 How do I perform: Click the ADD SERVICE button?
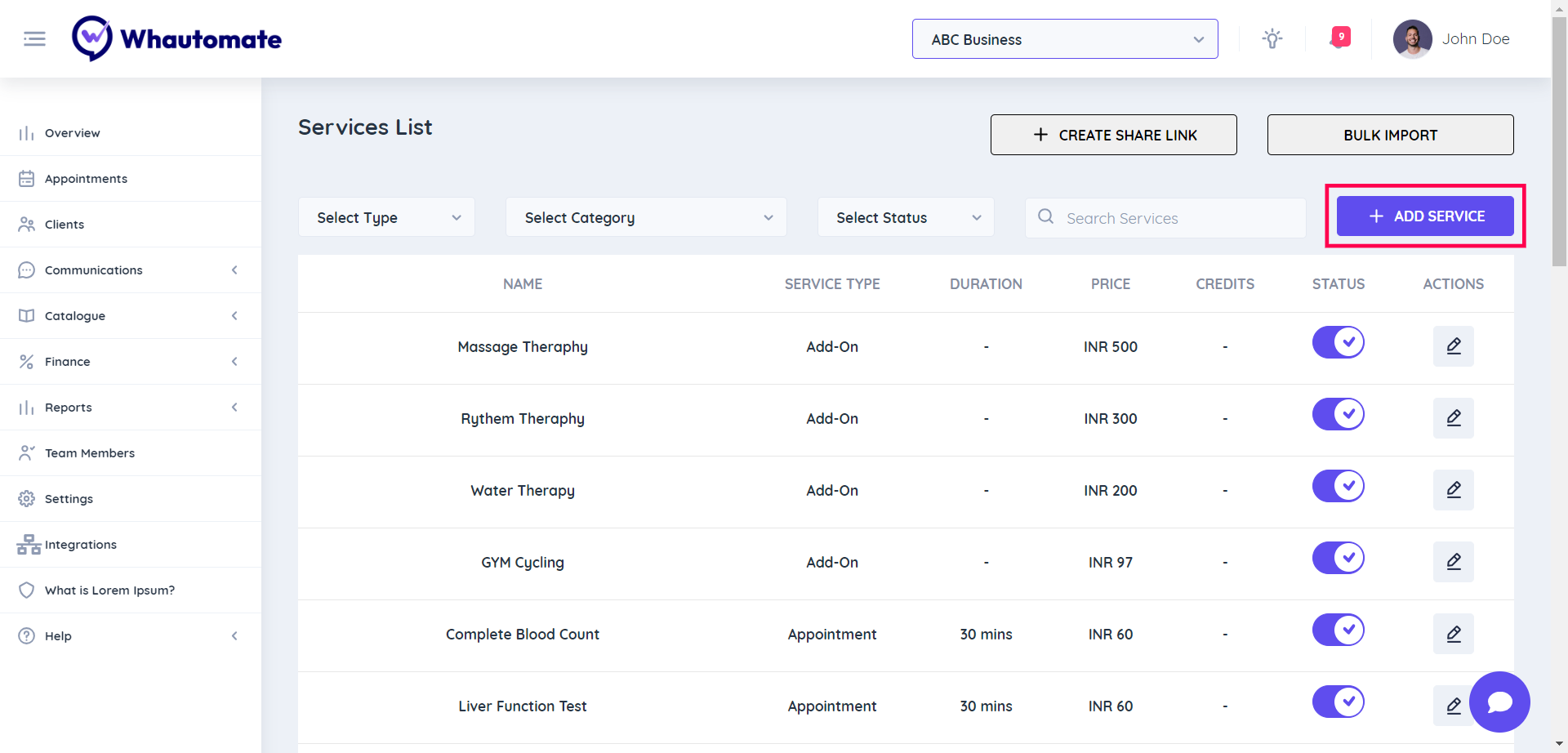click(1425, 216)
